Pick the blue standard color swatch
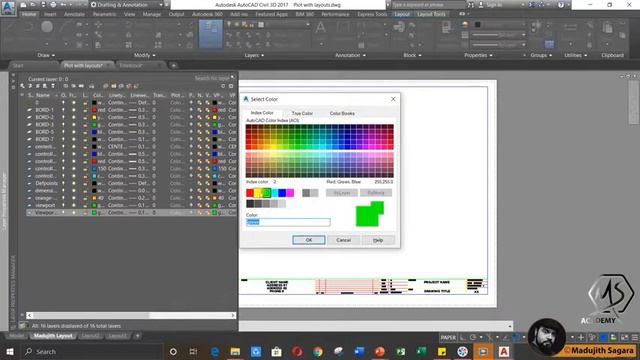Image resolution: width=640 pixels, height=360 pixels. click(282, 193)
